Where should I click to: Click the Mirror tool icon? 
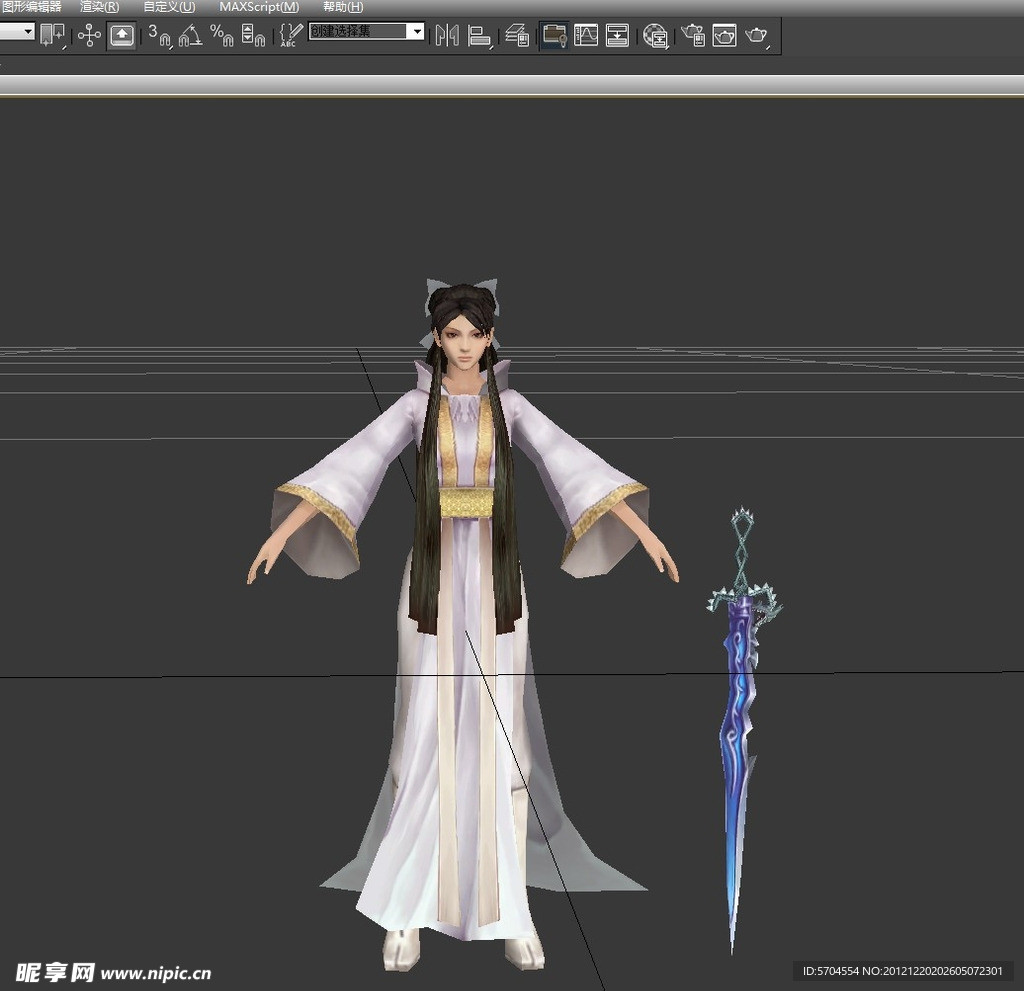click(447, 35)
